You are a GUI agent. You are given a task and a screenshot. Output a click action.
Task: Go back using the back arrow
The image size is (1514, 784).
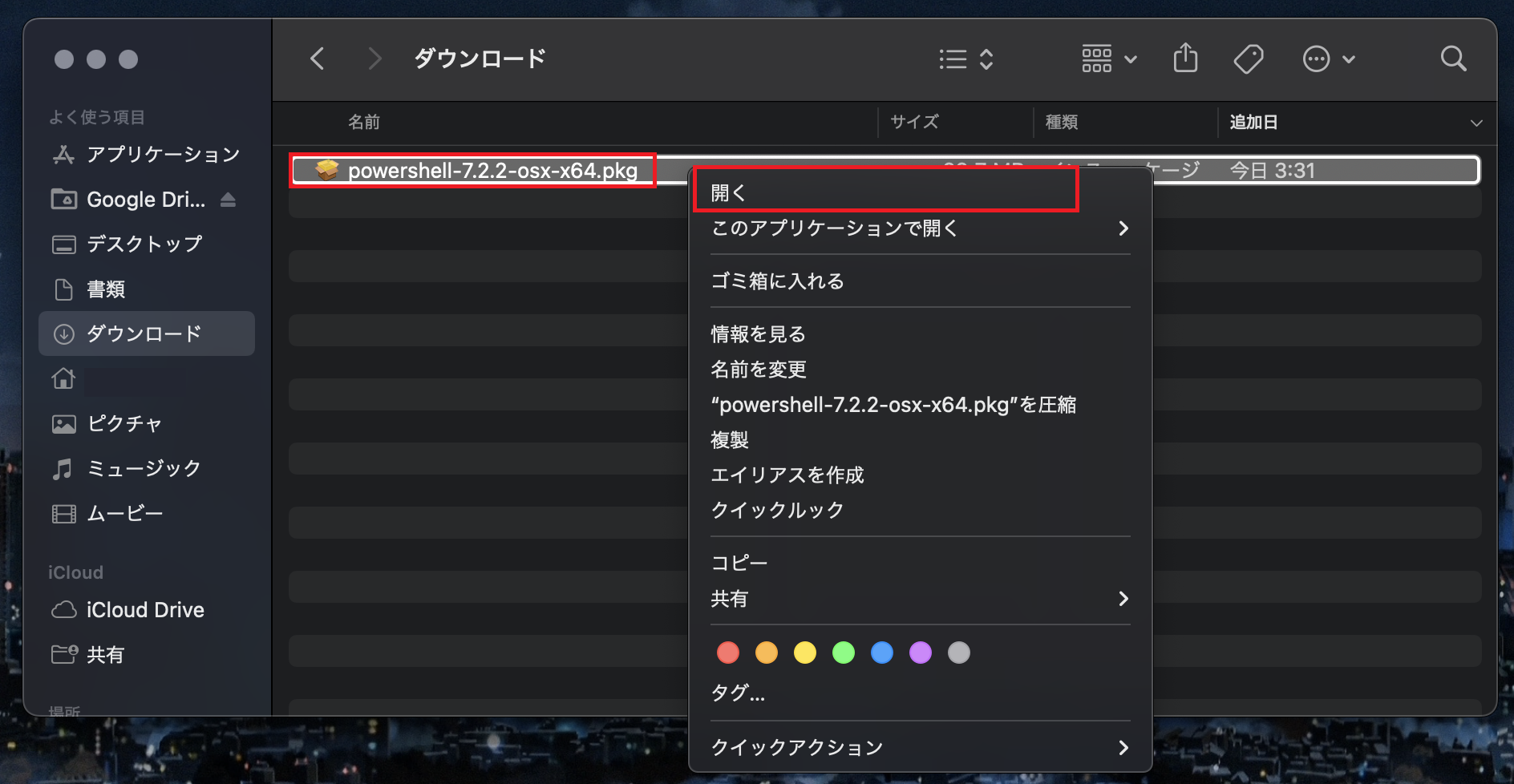[x=318, y=58]
